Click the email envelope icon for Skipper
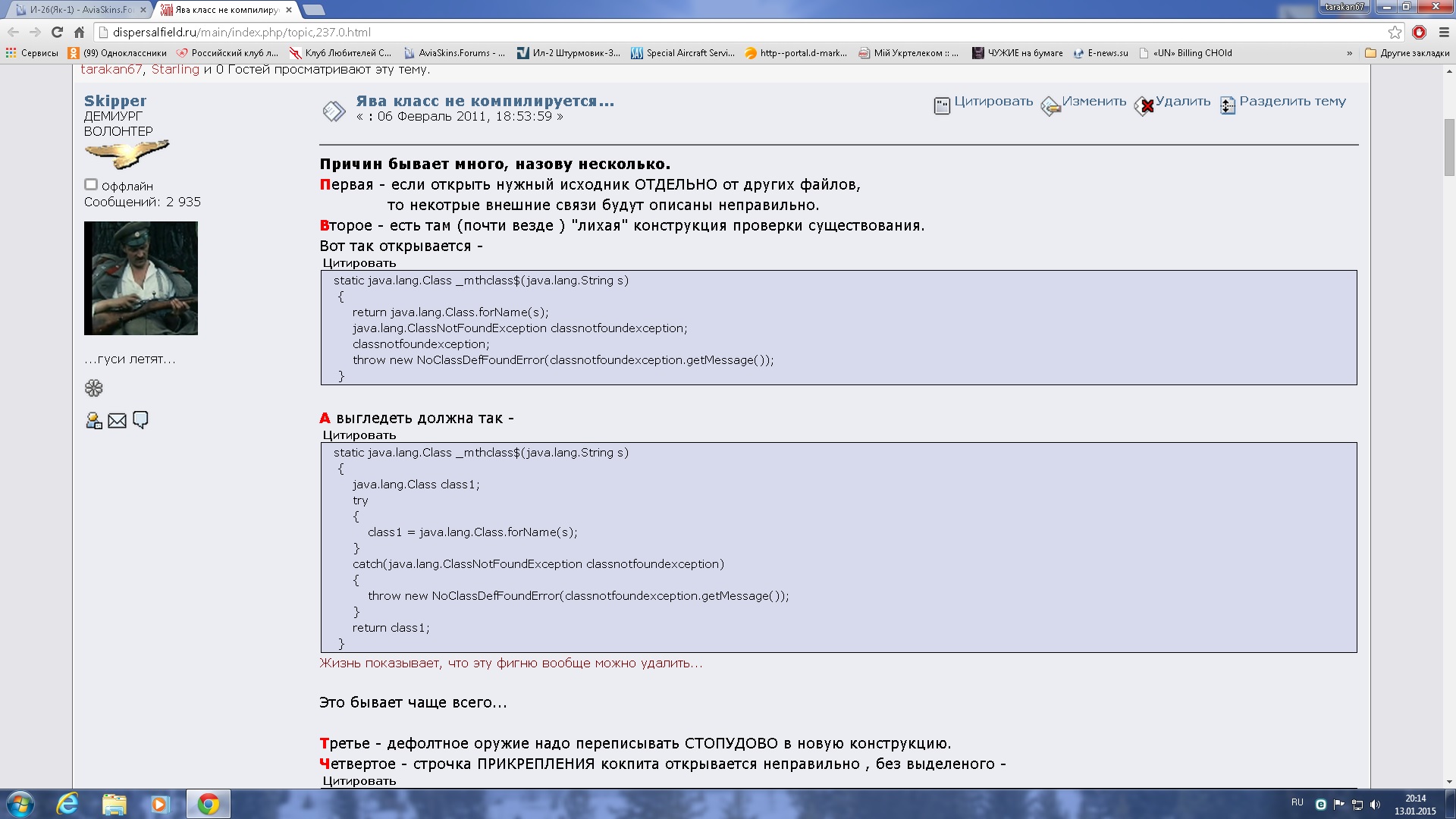 (x=117, y=421)
